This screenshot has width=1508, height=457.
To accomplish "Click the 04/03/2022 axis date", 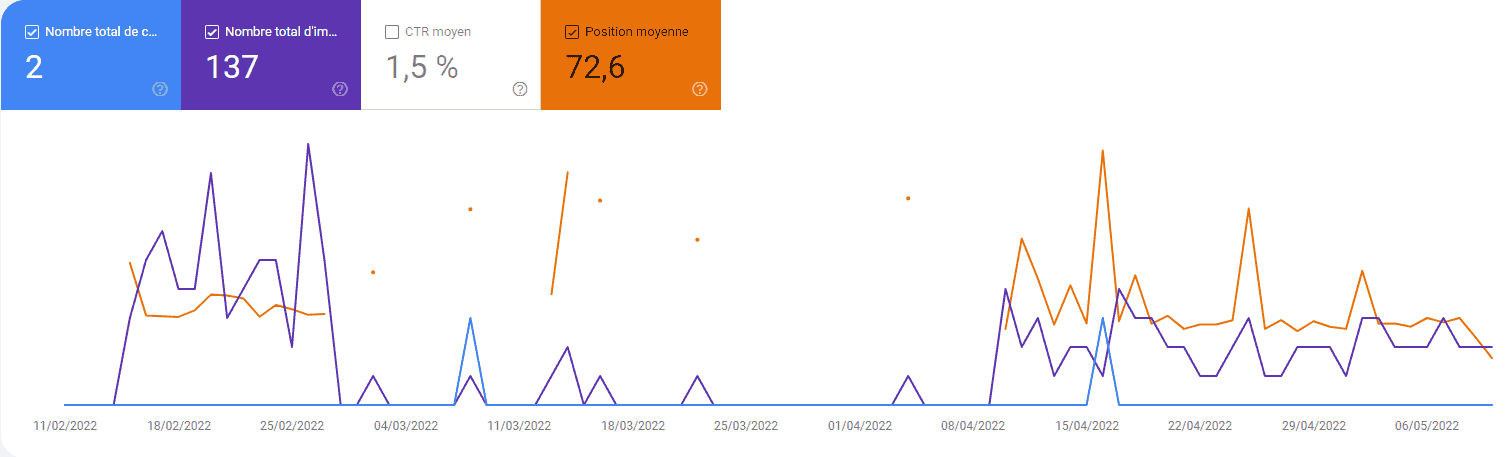I will coord(406,425).
